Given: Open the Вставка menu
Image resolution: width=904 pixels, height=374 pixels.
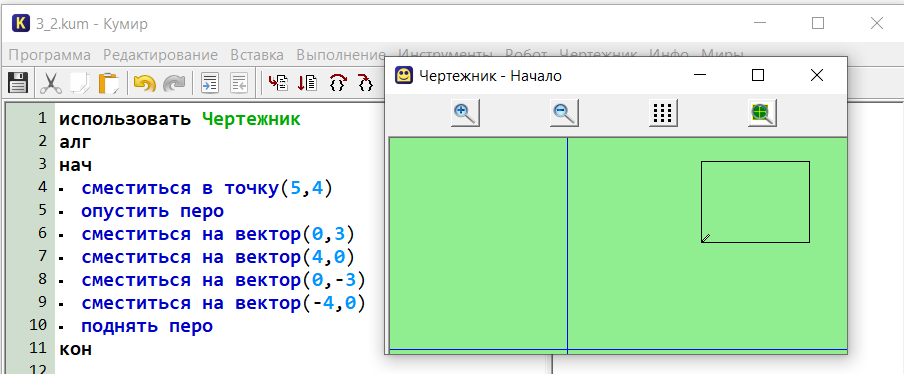Looking at the screenshot, I should 257,55.
